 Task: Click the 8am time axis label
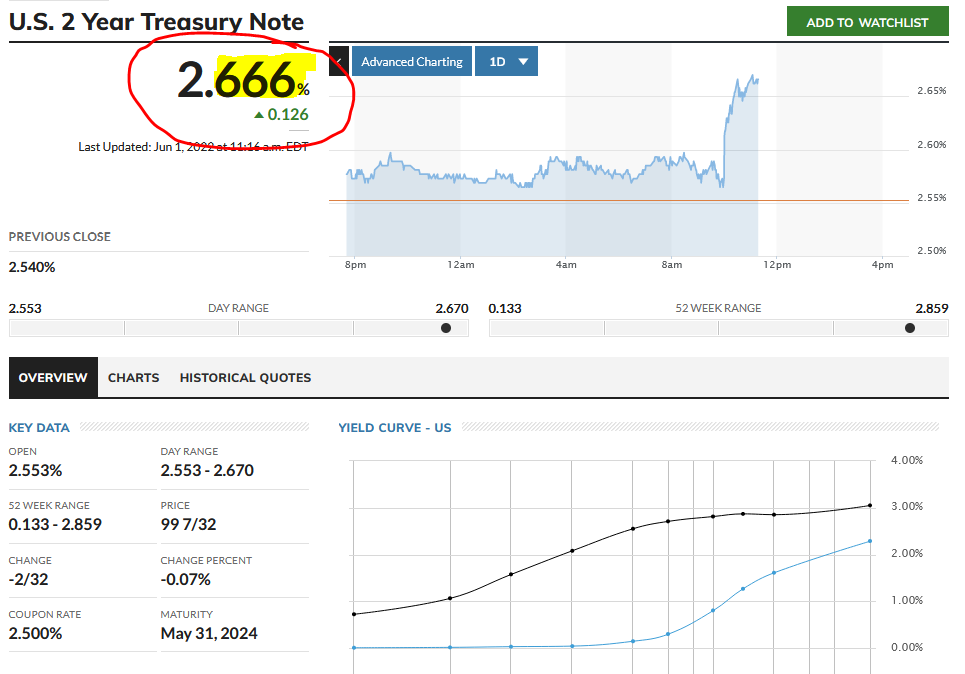pyautogui.click(x=672, y=265)
